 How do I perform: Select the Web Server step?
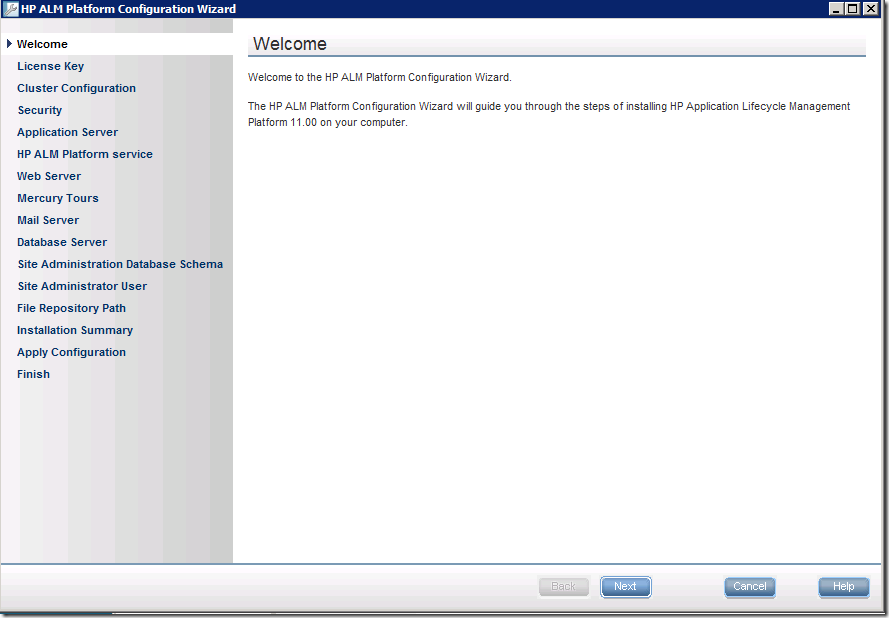pyautogui.click(x=49, y=176)
